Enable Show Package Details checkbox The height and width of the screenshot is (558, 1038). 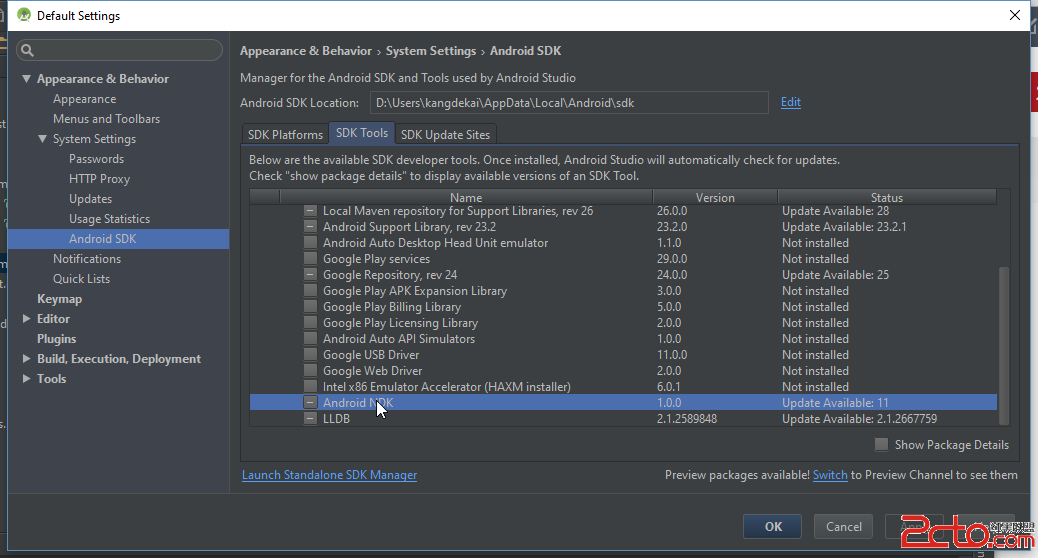[881, 445]
